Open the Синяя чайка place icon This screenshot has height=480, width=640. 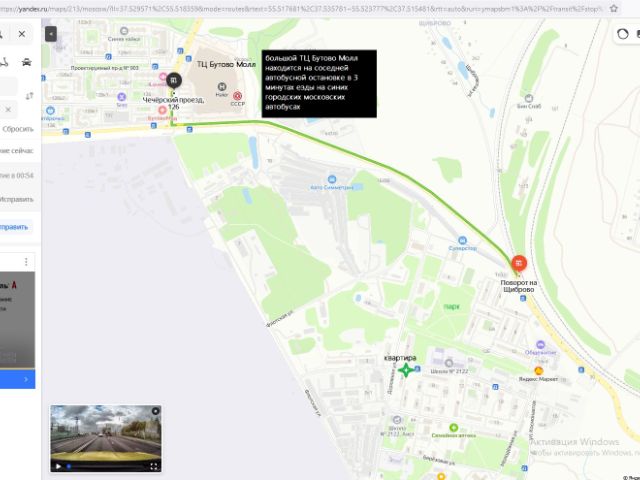pyautogui.click(x=124, y=31)
